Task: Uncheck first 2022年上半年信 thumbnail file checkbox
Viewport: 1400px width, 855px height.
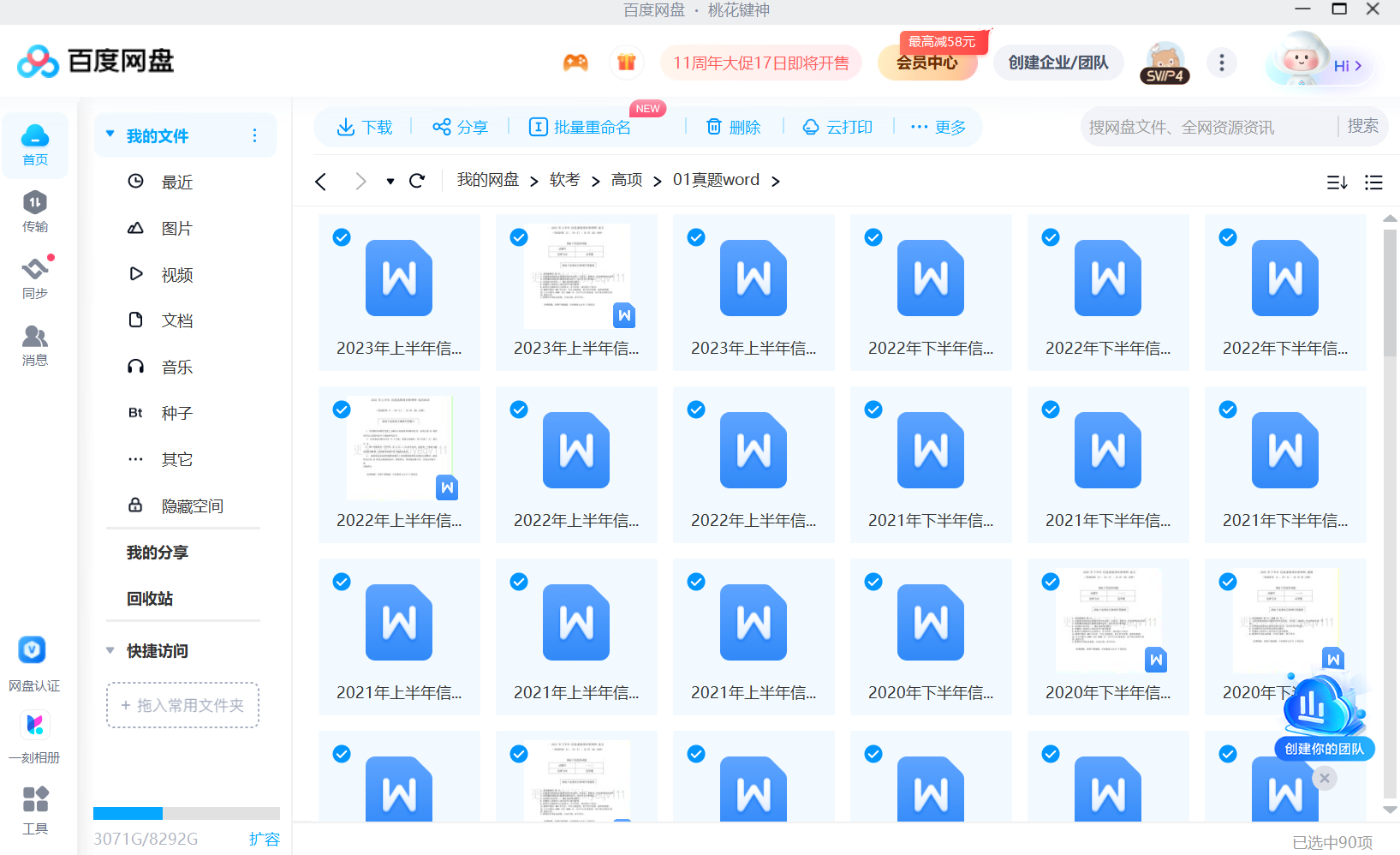Action: tap(342, 410)
